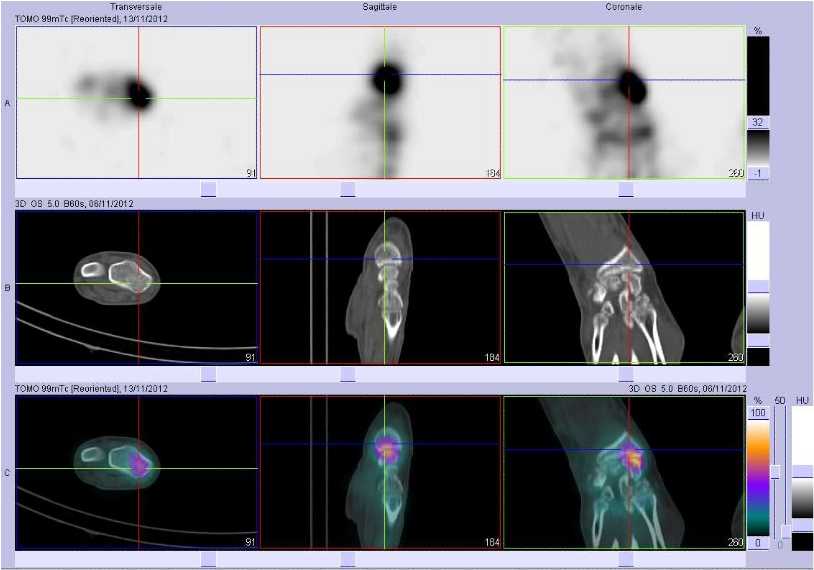
Task: Click the row C HU grayscale gradient bar
Action: pyautogui.click(x=802, y=498)
